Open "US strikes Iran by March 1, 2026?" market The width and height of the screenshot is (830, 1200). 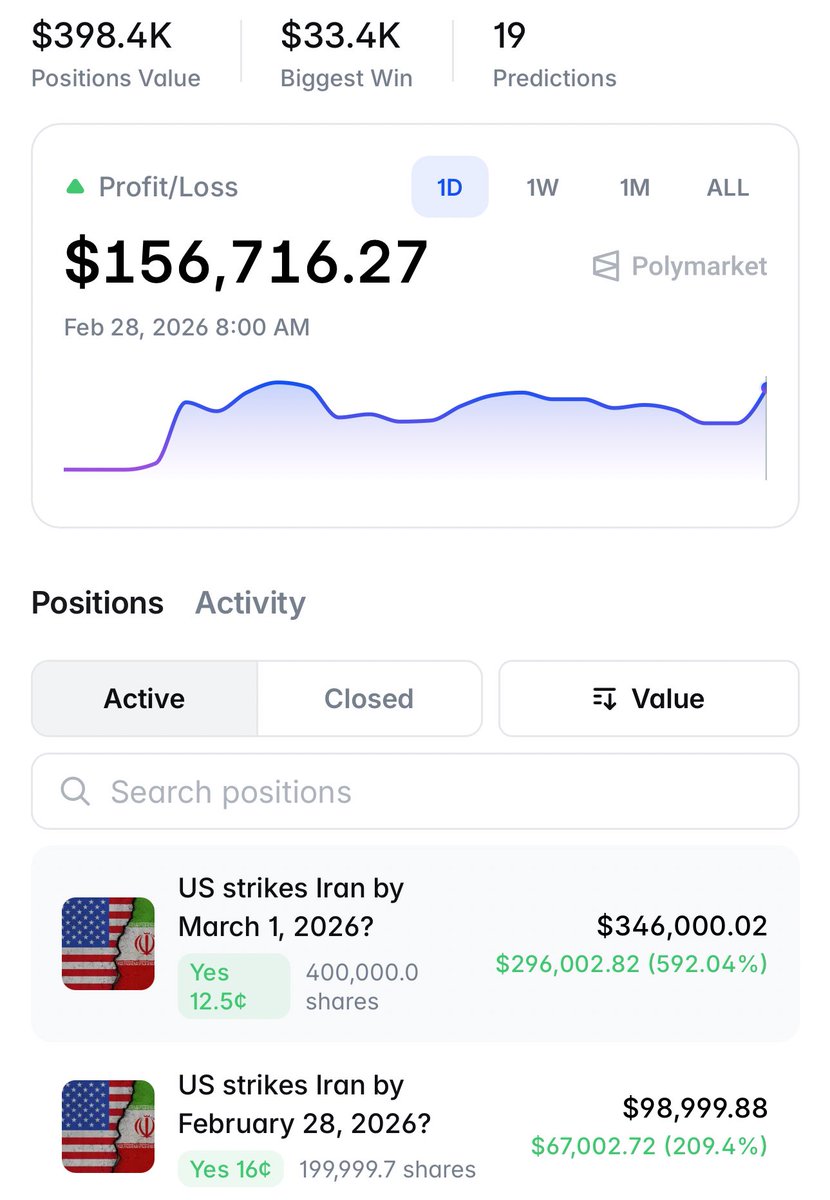coord(291,907)
